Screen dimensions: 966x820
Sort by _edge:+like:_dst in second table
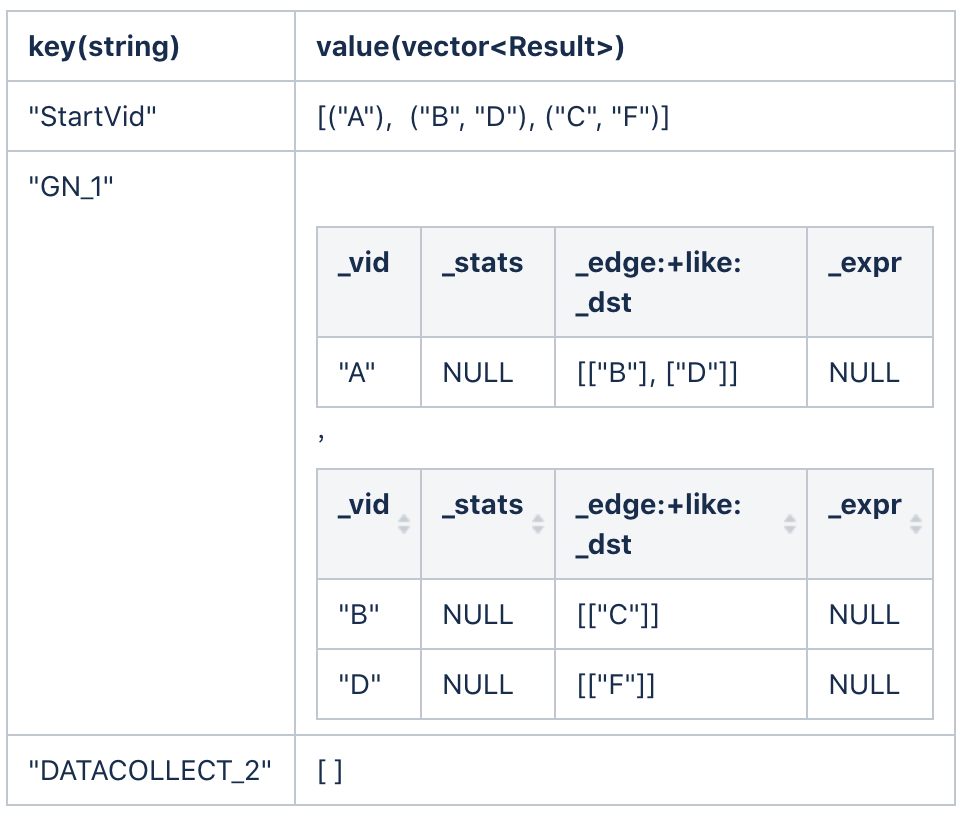tap(789, 524)
